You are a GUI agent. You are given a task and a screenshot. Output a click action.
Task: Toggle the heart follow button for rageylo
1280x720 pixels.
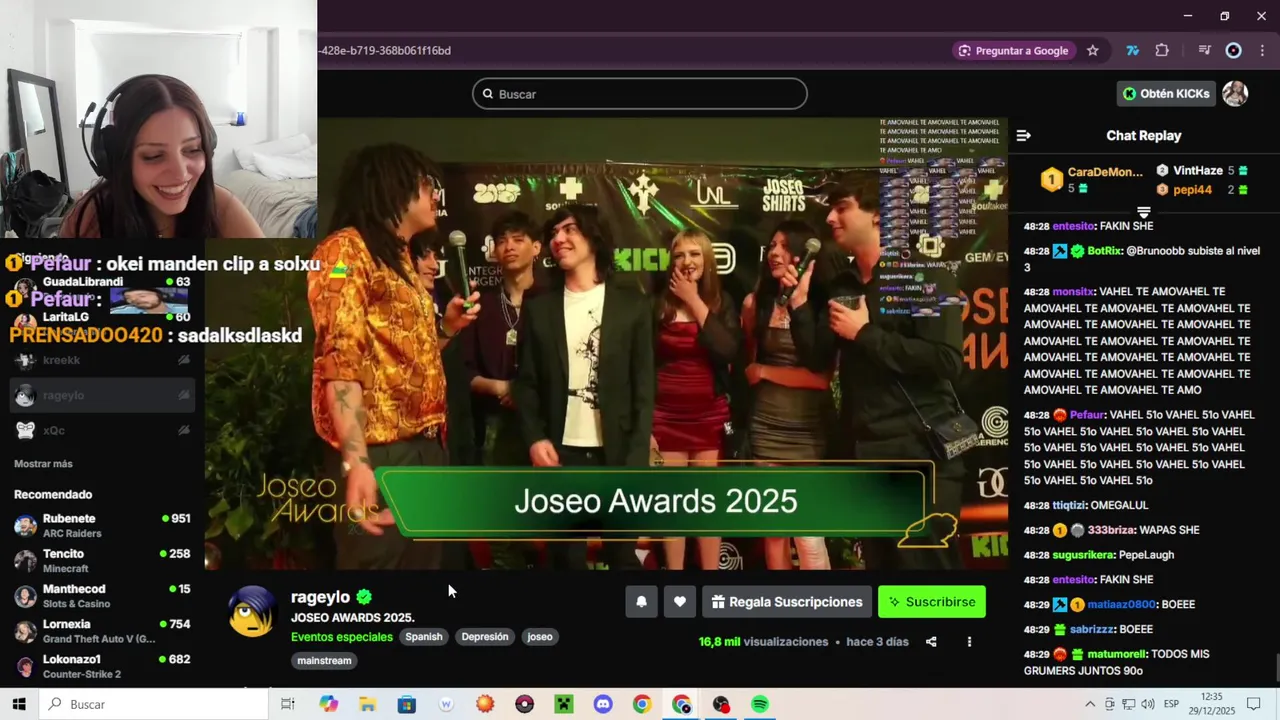click(680, 602)
